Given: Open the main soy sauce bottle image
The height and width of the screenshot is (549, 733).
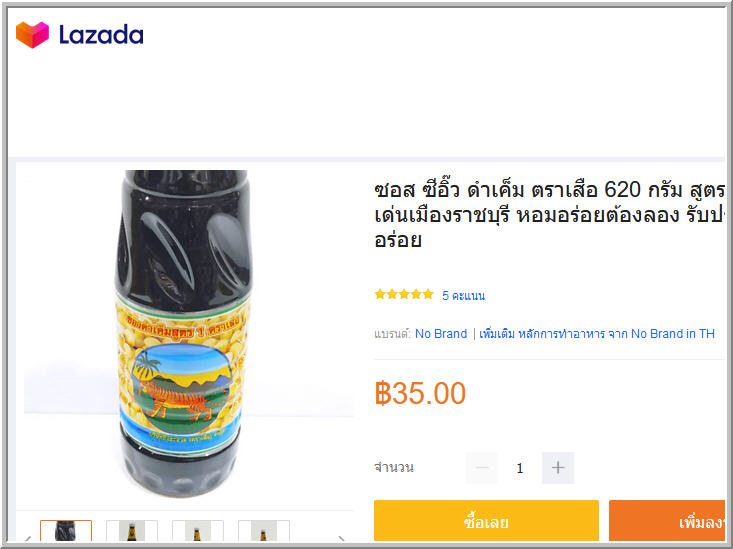Looking at the screenshot, I should [x=184, y=334].
